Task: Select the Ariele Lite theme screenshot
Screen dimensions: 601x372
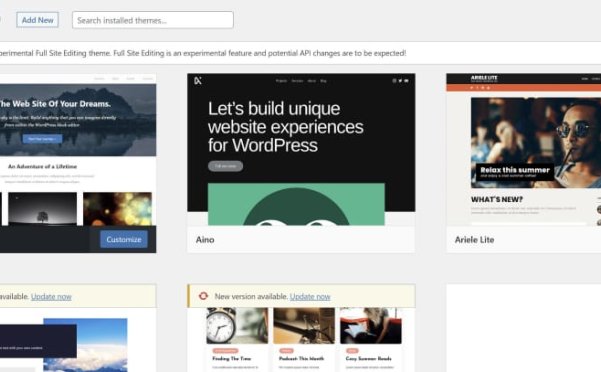Action: click(524, 149)
